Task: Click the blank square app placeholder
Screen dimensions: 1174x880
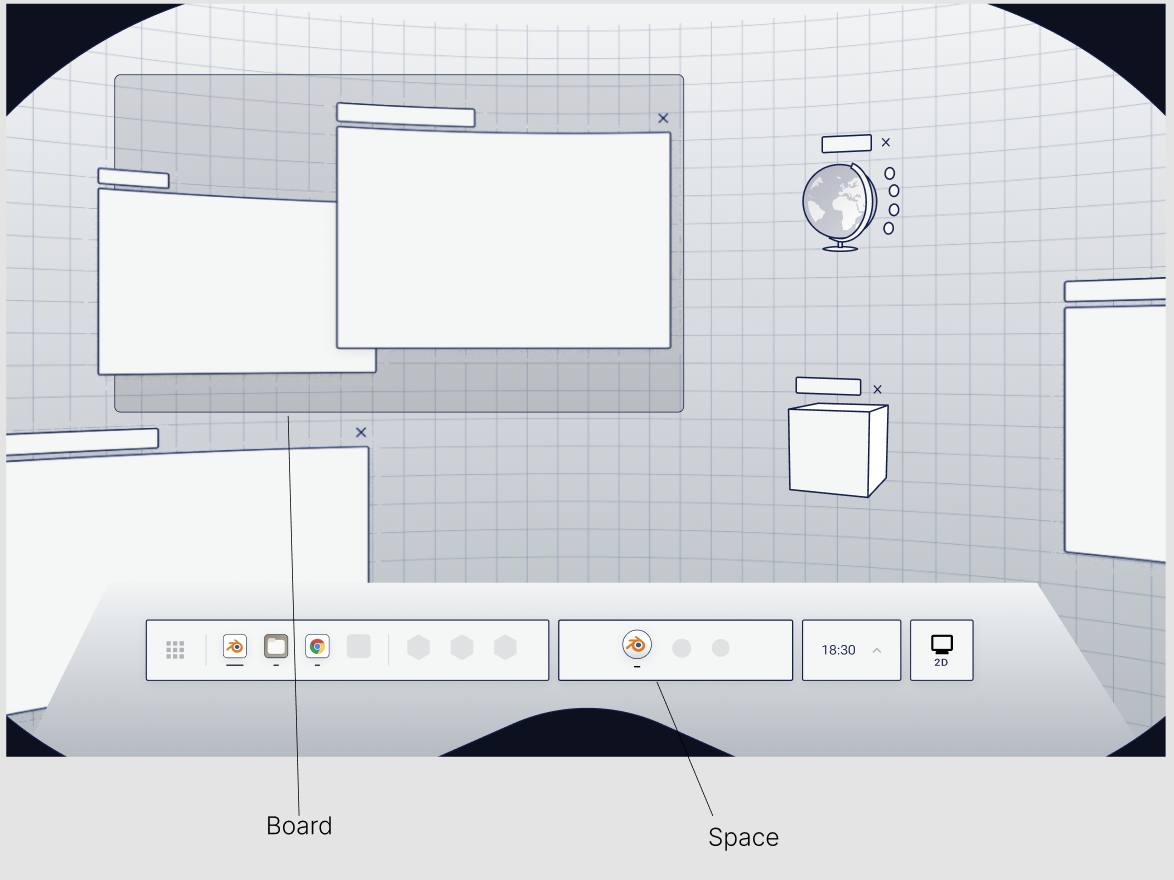Action: click(x=359, y=647)
